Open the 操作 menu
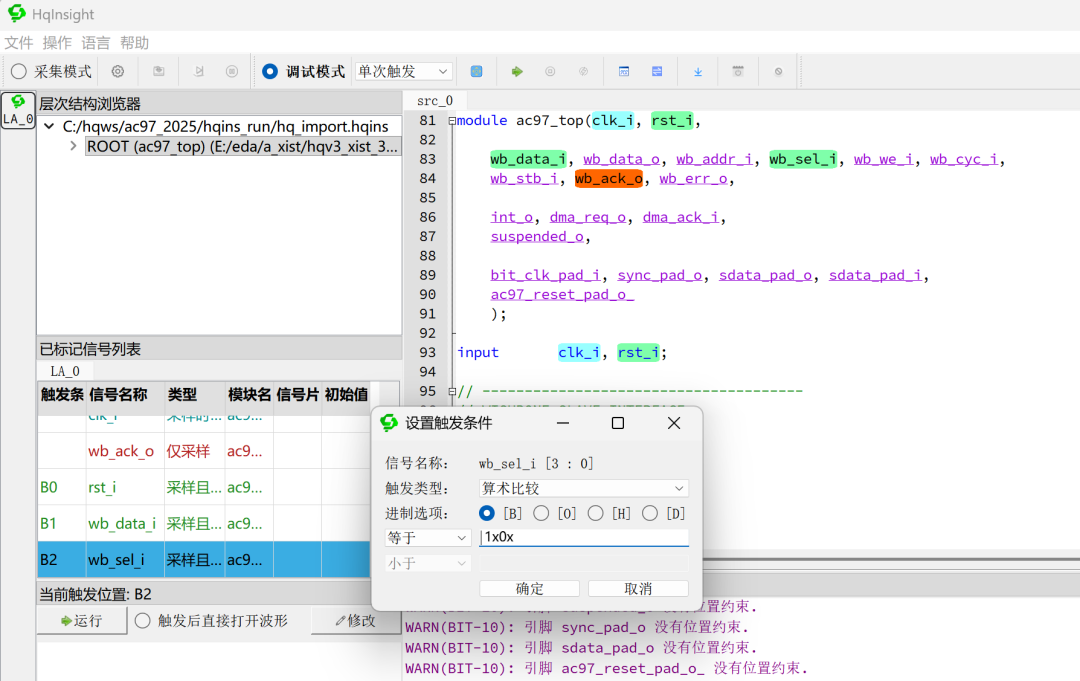 [57, 42]
